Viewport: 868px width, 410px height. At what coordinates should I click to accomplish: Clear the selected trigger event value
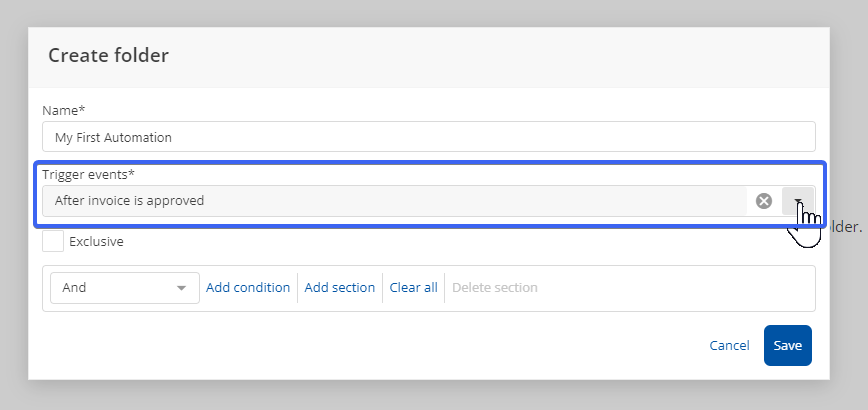pyautogui.click(x=764, y=201)
